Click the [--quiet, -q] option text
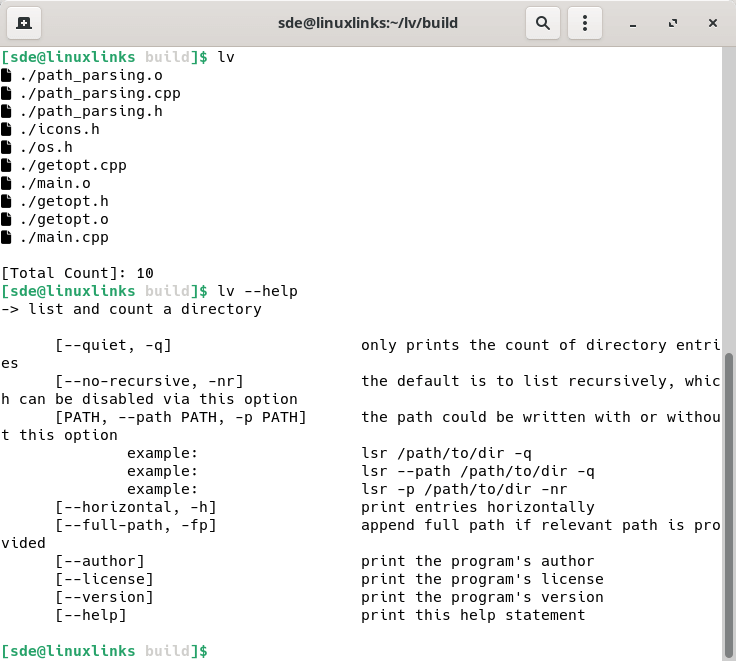Screen dimensions: 736x661 [113, 345]
